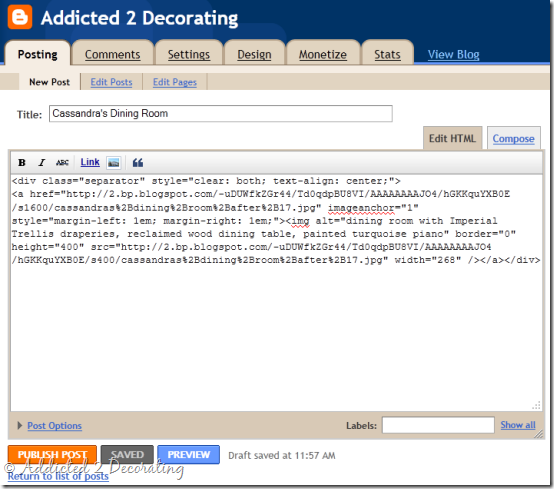This screenshot has height=489, width=554.
Task: Click the text area resize grip
Action: coord(536,406)
